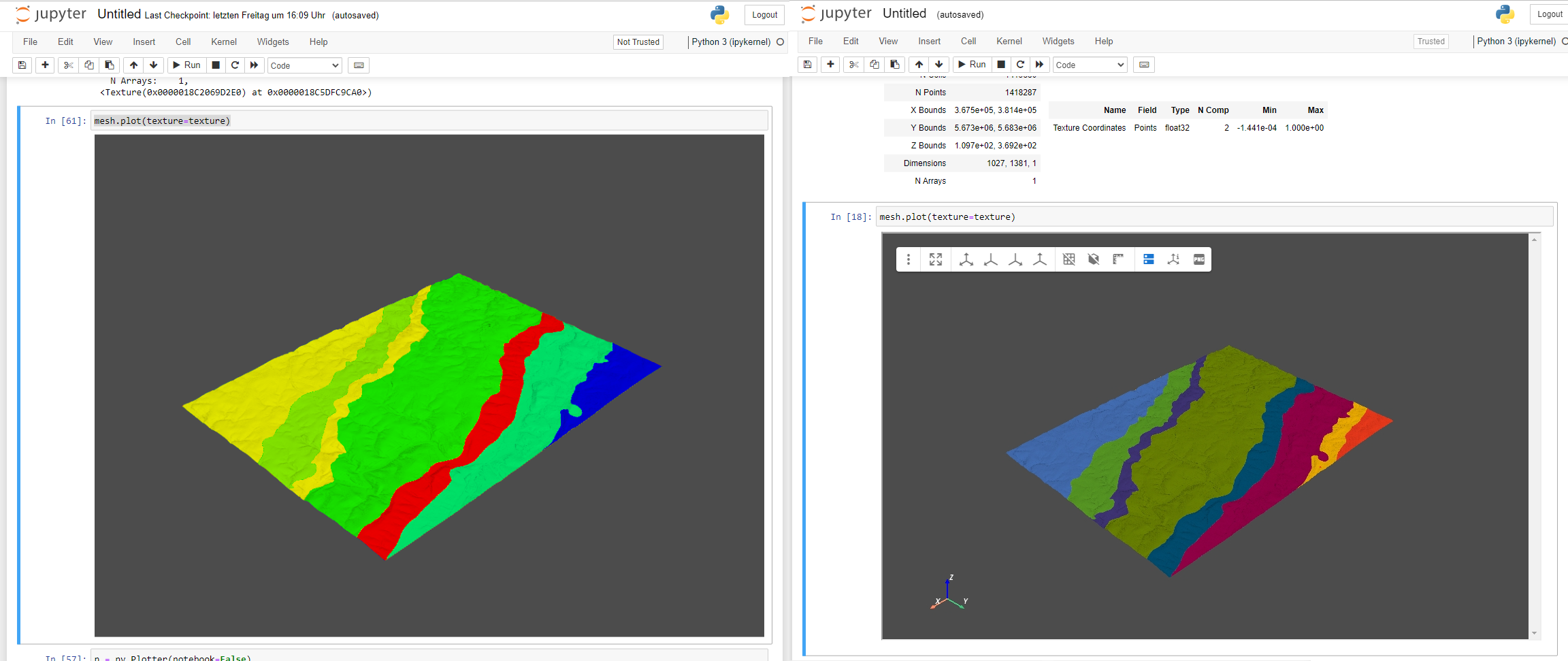Viewport: 1568px width, 661px height.
Task: Copy selected cells in the left notebook
Action: click(x=88, y=65)
